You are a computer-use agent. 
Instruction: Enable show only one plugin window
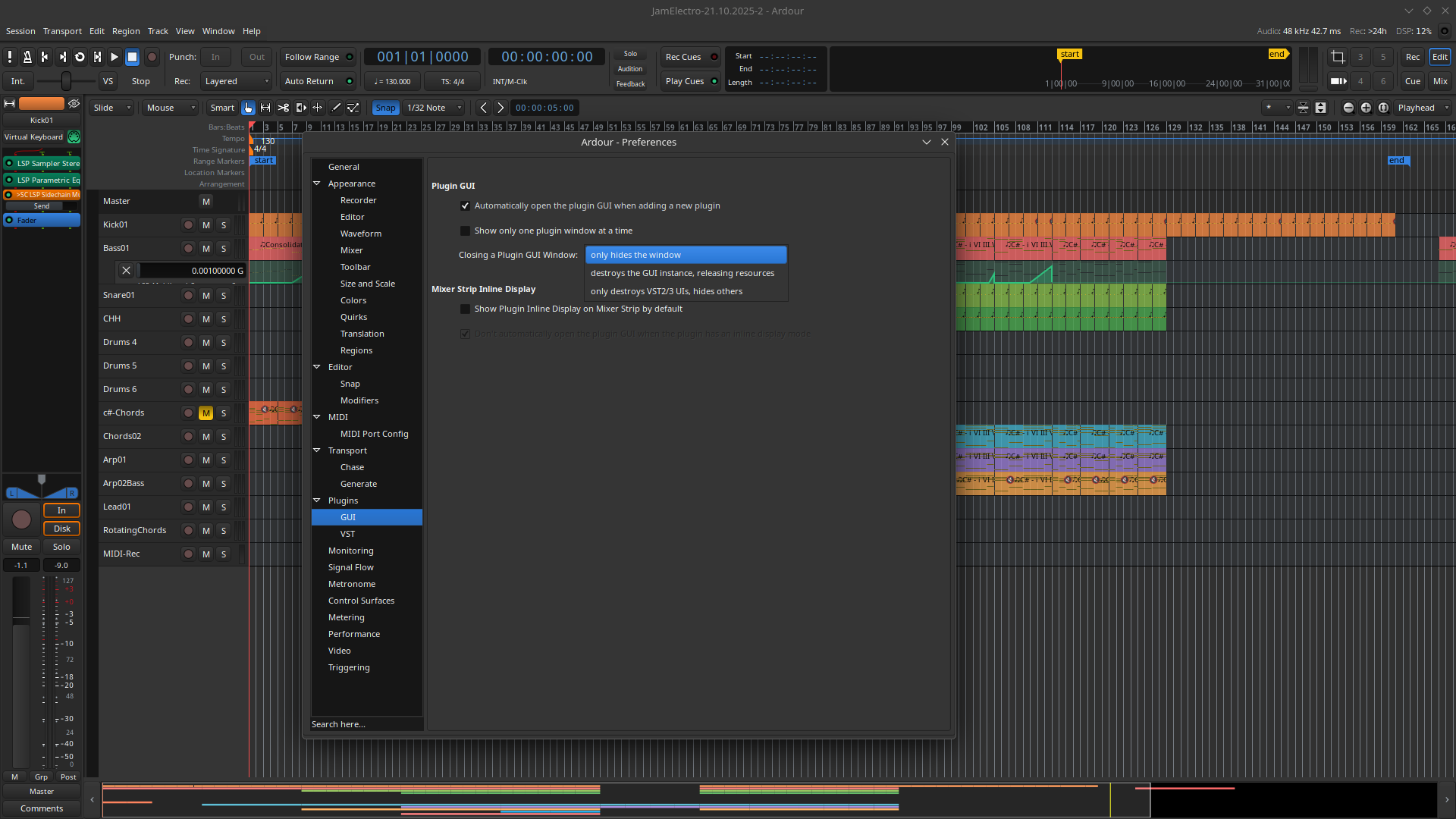465,231
